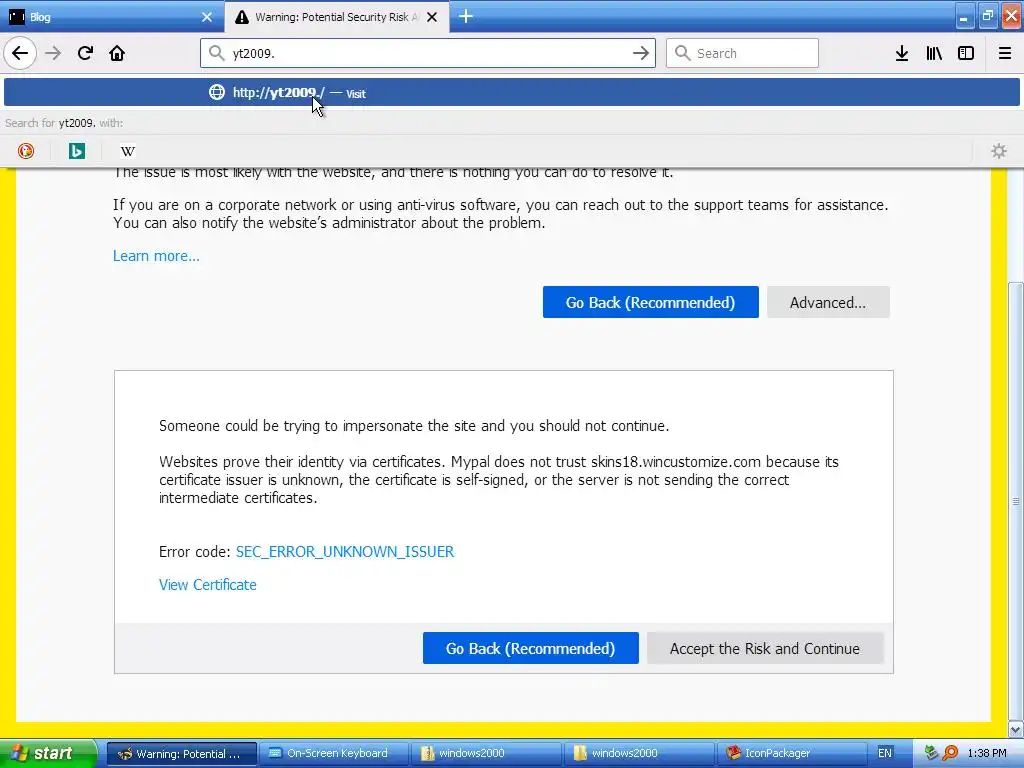The height and width of the screenshot is (768, 1024).
Task: Search with the Bing engine icon
Action: 77,151
